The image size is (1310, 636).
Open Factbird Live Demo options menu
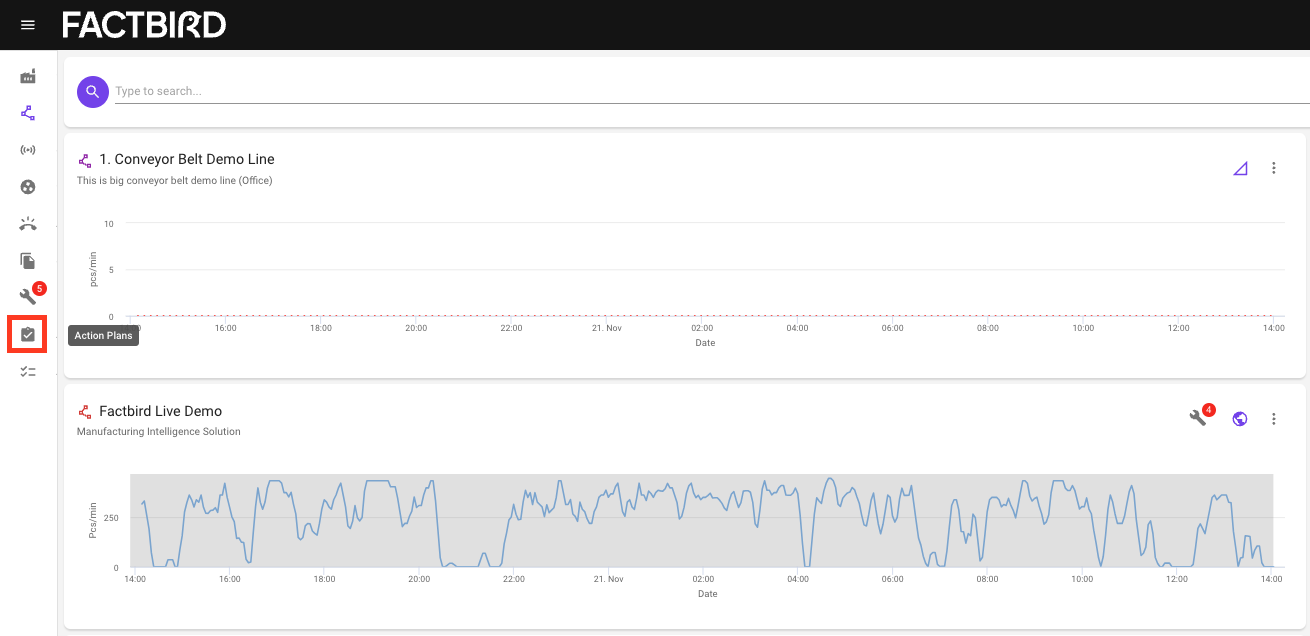tap(1274, 419)
